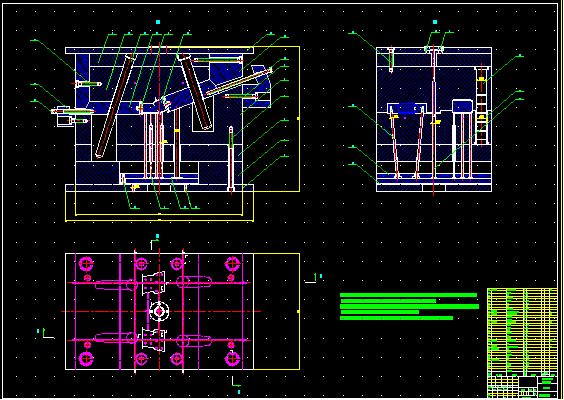
Task: Pick the cyan grip above the front section view
Action: tap(158, 22)
